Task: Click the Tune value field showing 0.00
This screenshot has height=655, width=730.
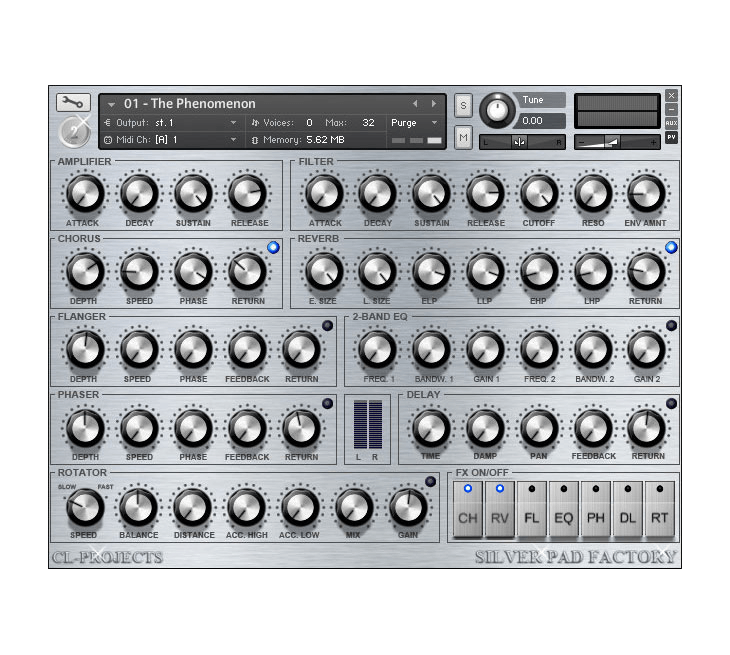Action: pos(542,121)
